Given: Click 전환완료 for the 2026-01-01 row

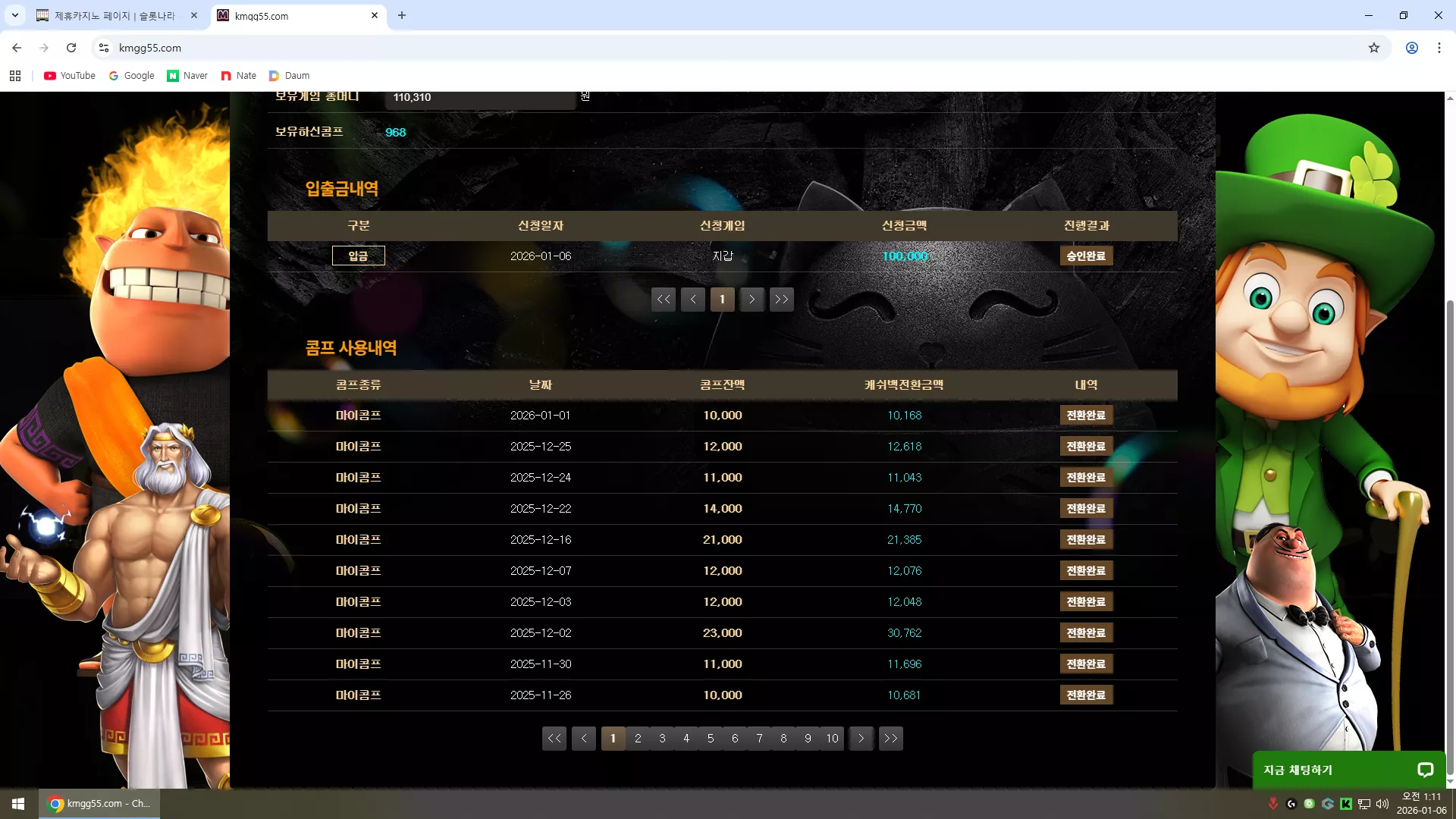Looking at the screenshot, I should [x=1086, y=416].
